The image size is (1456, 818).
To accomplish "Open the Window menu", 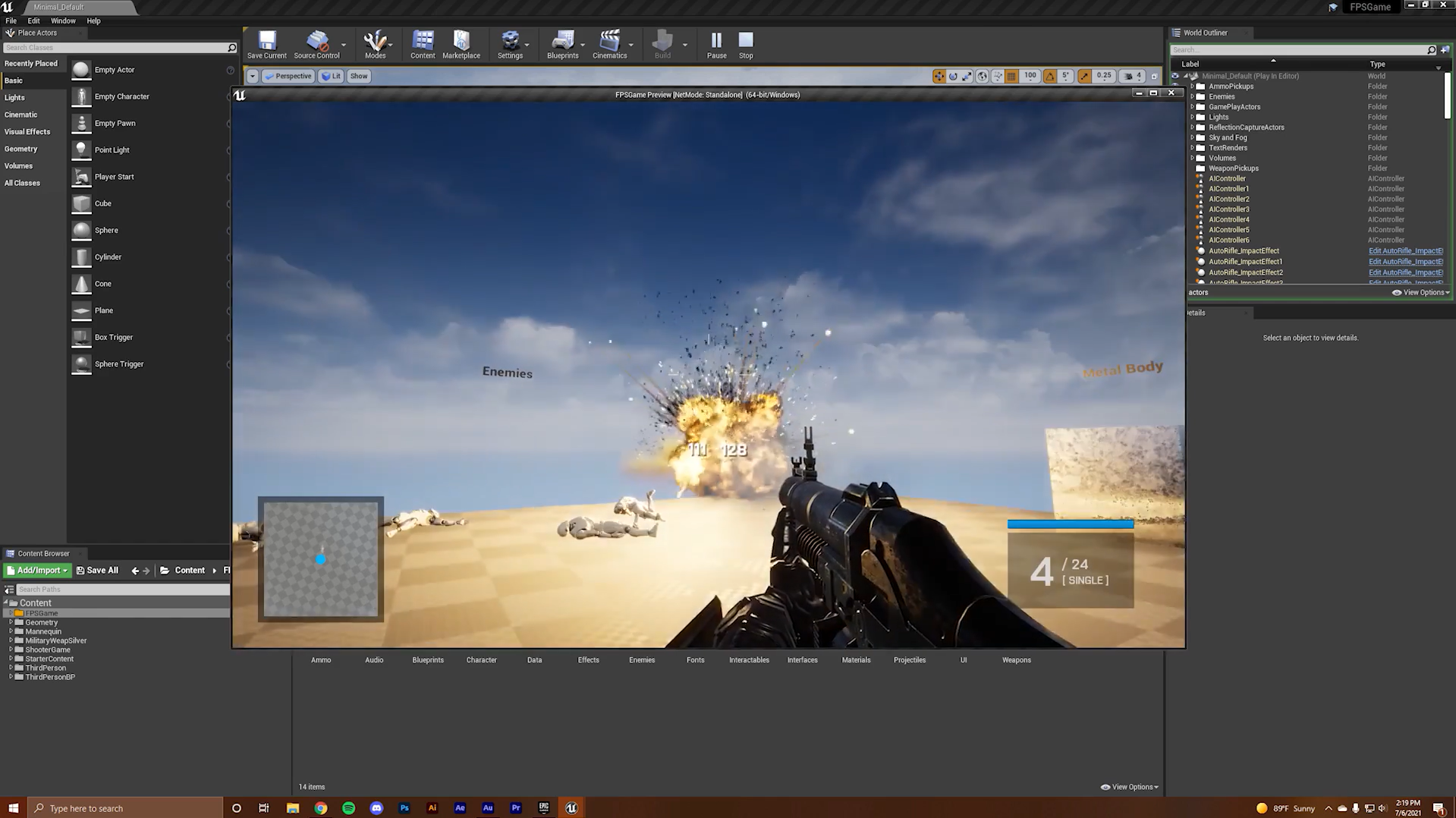I will click(x=63, y=20).
